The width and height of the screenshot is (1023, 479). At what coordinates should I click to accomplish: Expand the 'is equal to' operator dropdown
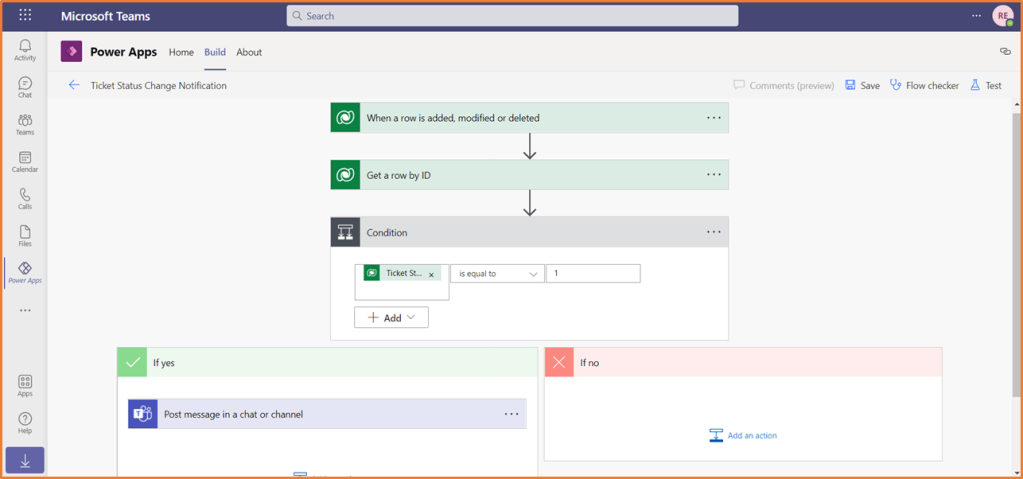coord(497,274)
